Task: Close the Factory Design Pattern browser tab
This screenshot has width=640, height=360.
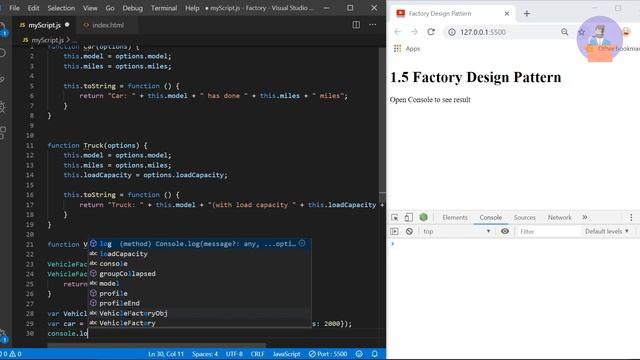Action: (507, 13)
